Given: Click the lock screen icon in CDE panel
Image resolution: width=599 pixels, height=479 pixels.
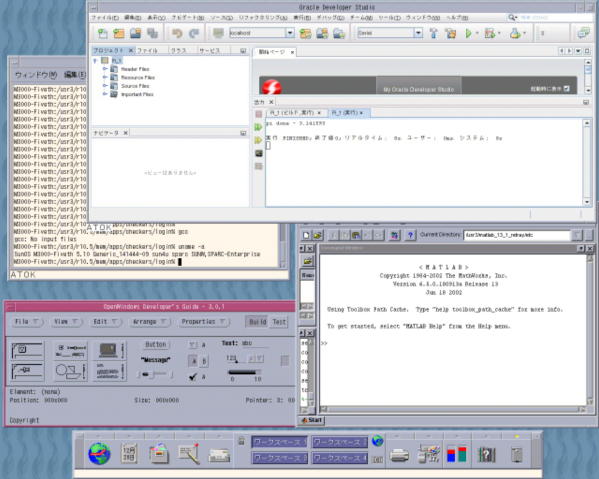Looking at the screenshot, I should [241, 441].
